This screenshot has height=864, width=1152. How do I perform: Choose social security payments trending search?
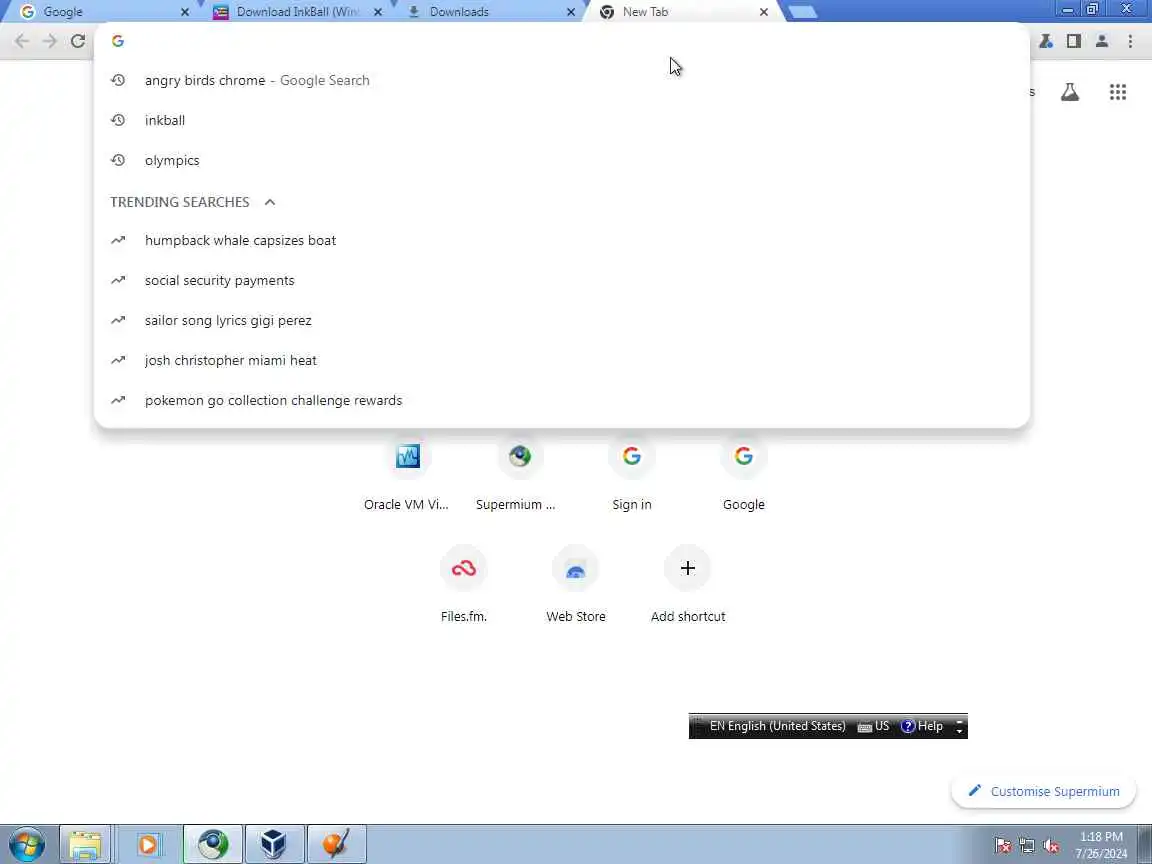pyautogui.click(x=562, y=281)
